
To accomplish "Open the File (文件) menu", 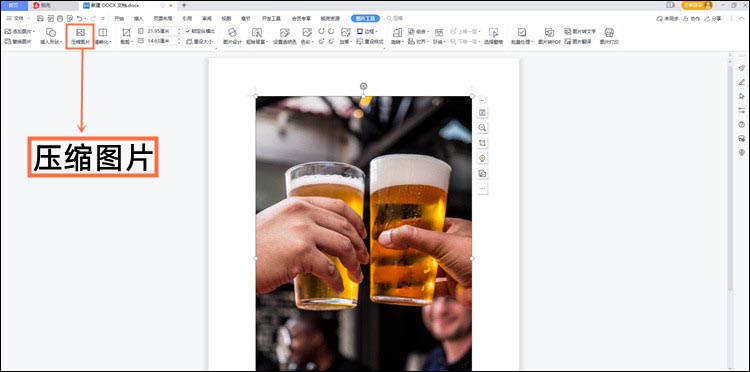I will click(x=16, y=18).
